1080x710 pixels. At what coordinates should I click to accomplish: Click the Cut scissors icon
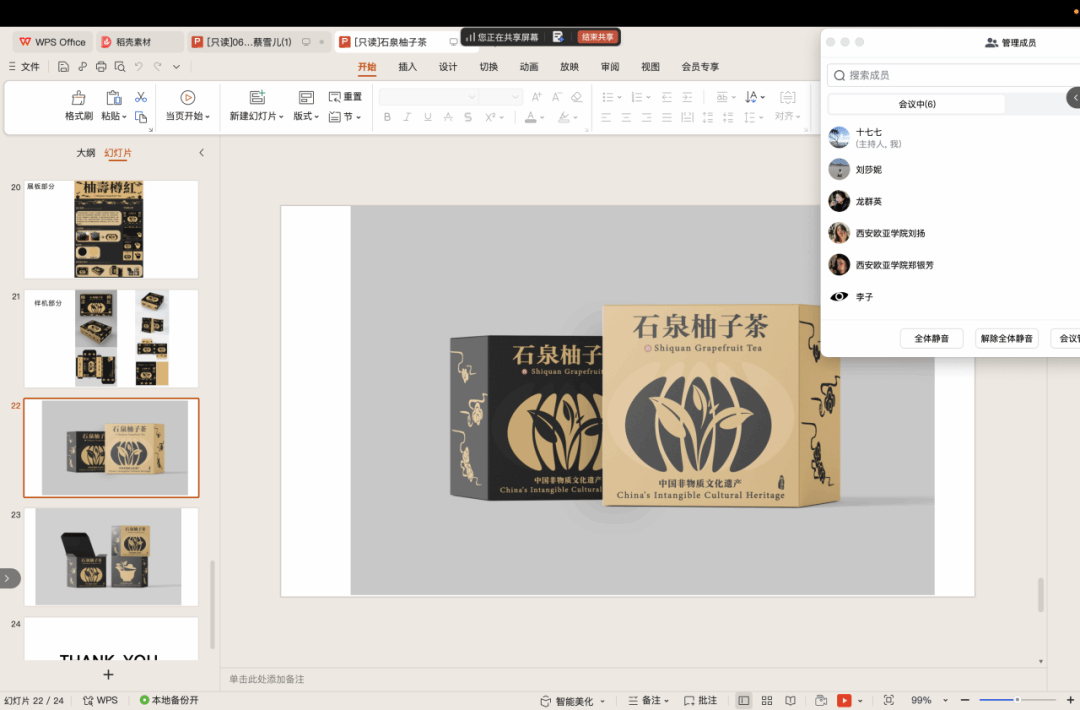141,97
